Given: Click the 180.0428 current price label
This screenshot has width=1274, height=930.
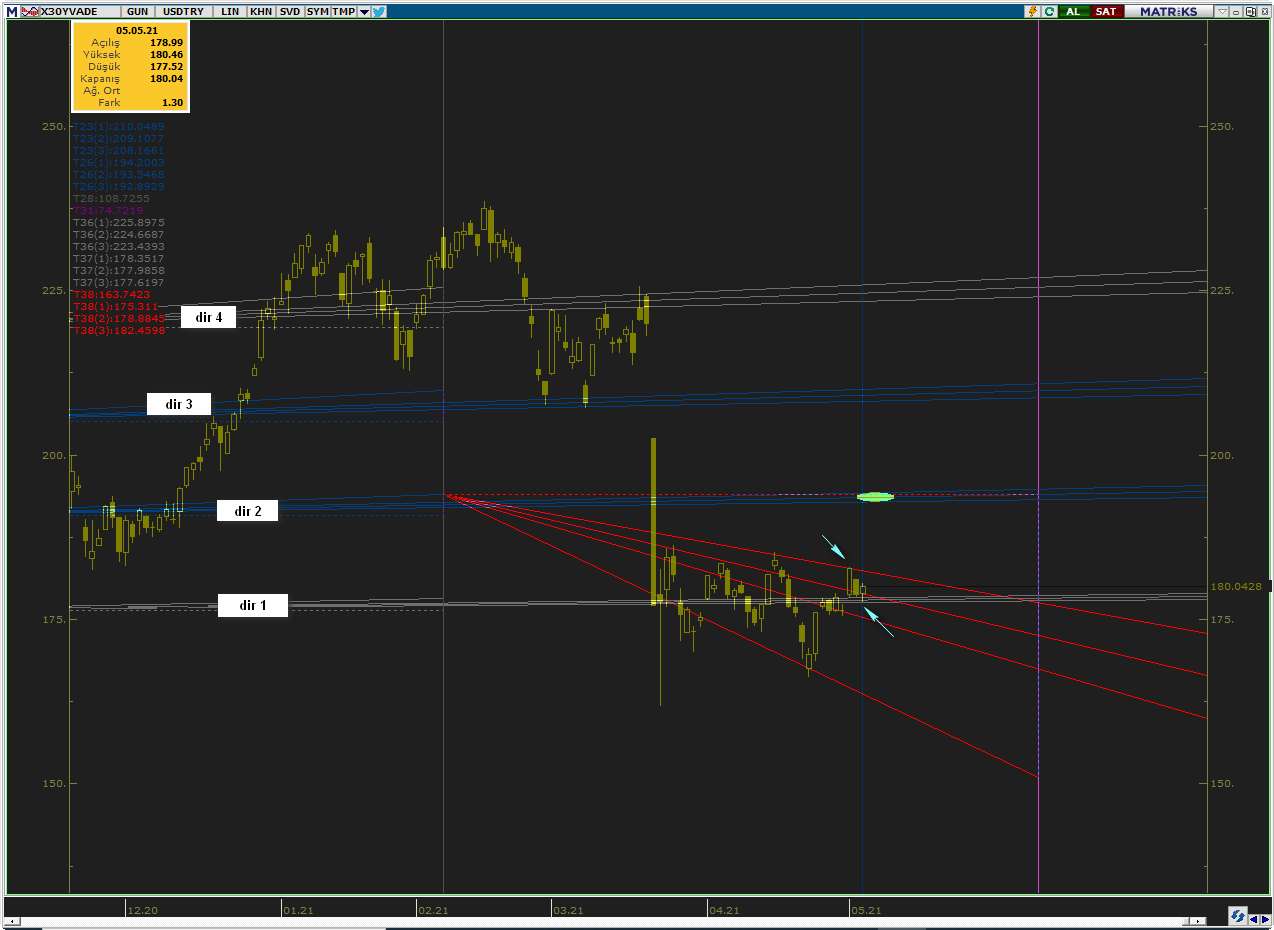Looking at the screenshot, I should click(1234, 586).
